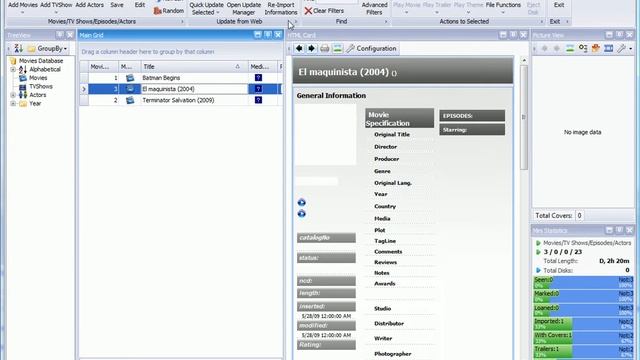Click the HTML Card vertical scrollbar
The height and width of the screenshot is (360, 640).
pos(524,118)
